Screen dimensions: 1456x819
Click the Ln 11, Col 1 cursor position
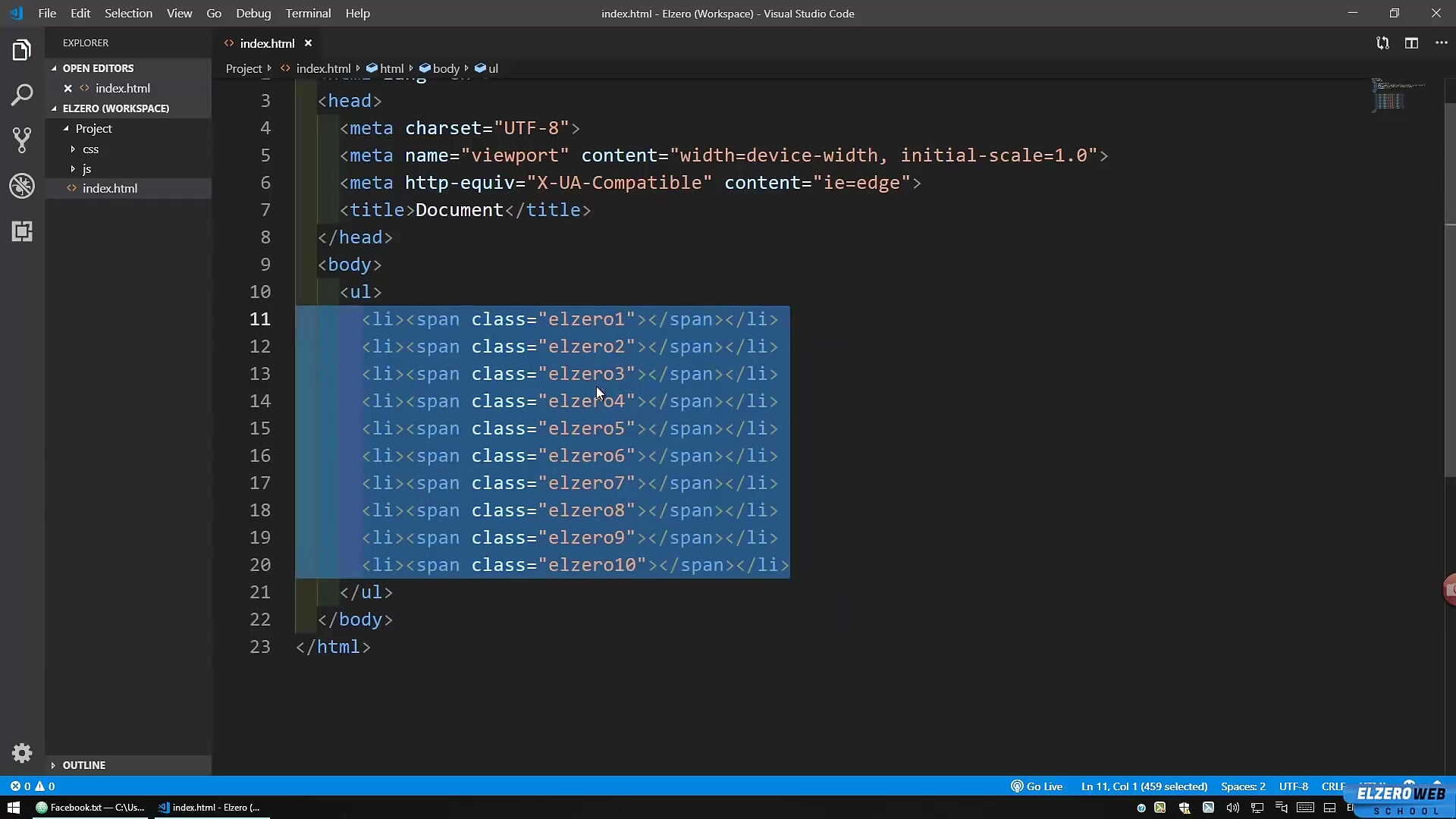[x=1144, y=786]
